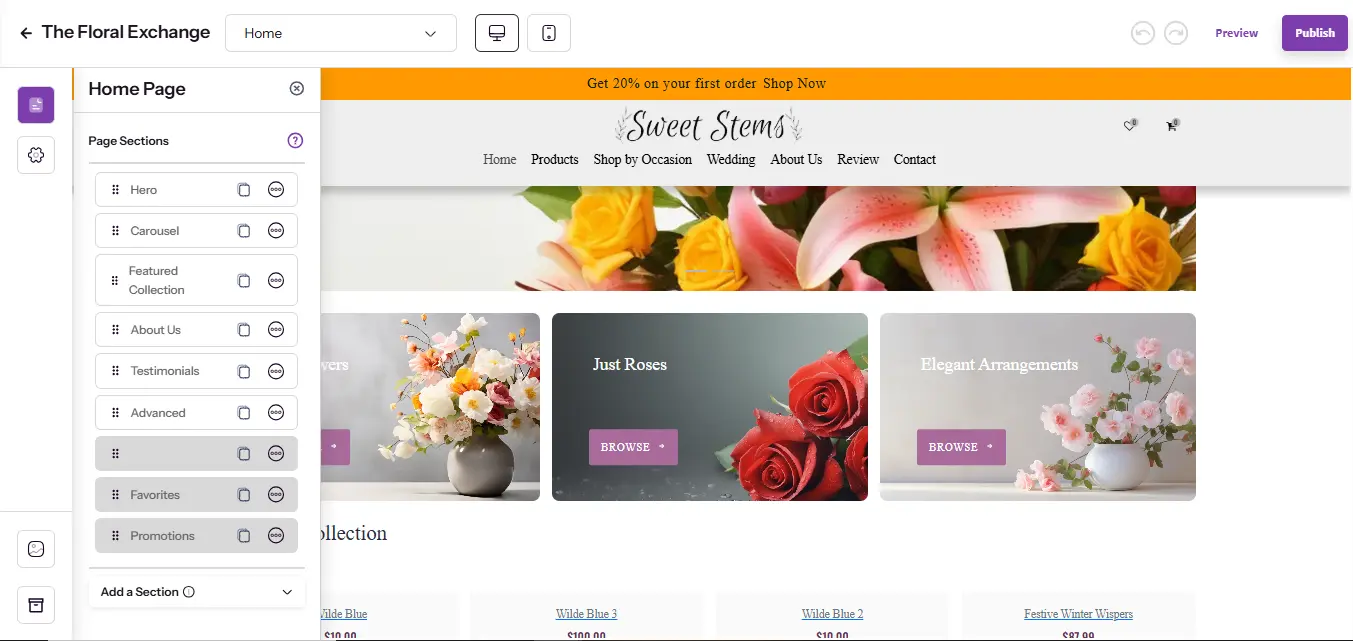Click the Shop Now link in orange banner
The image size is (1353, 641).
(x=795, y=83)
